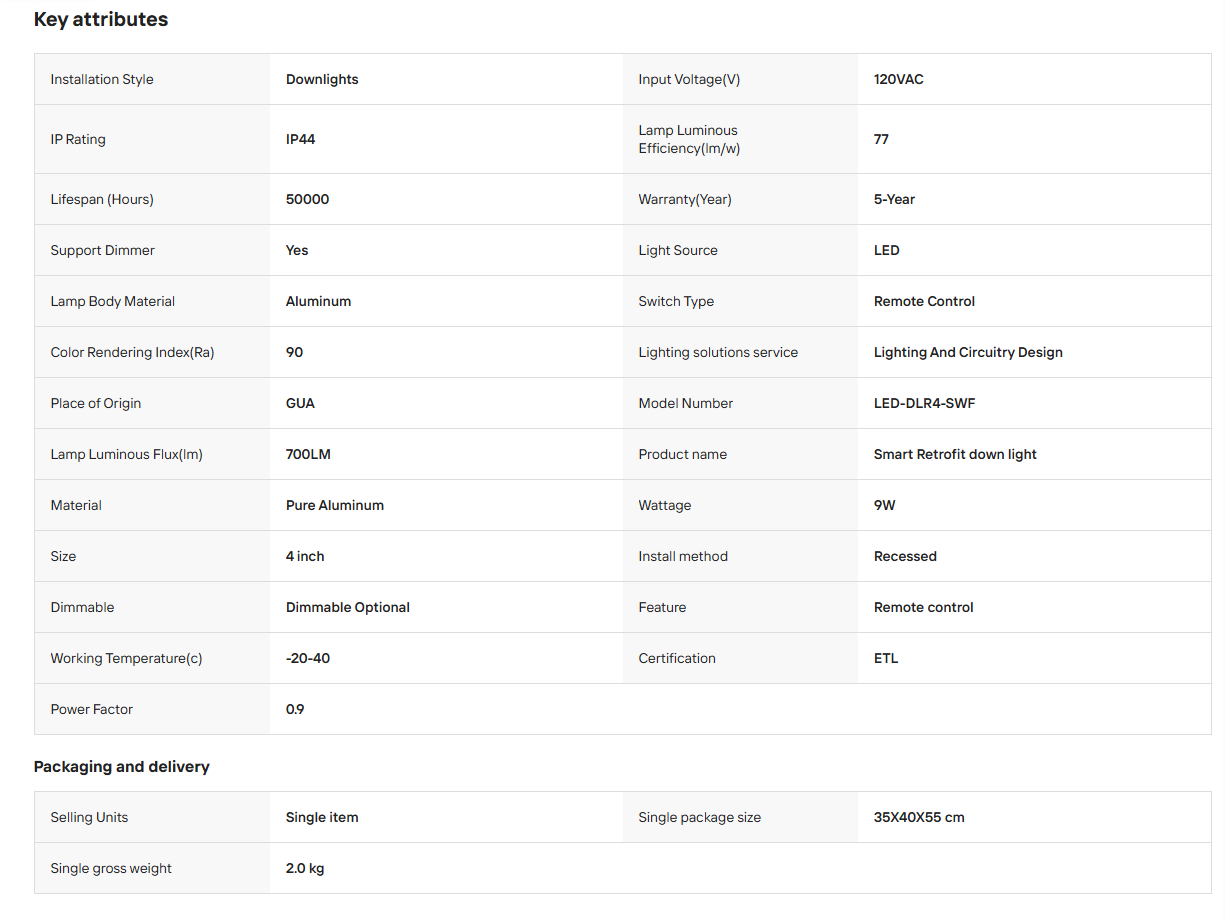Click the ETL certification value
Image resolution: width=1225 pixels, height=922 pixels.
point(886,658)
